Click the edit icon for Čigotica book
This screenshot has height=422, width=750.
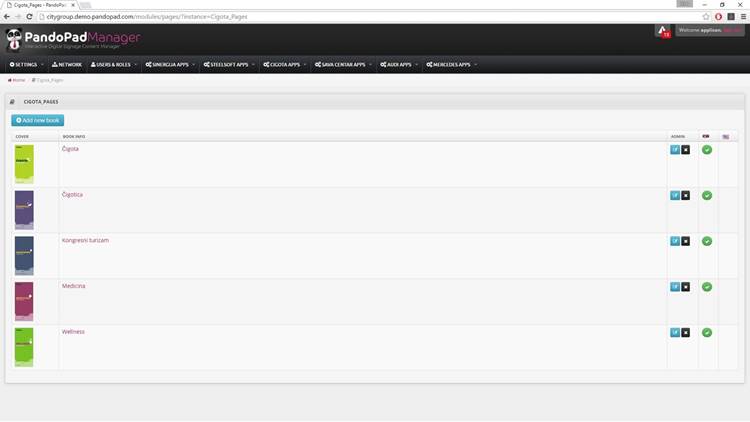pyautogui.click(x=674, y=195)
